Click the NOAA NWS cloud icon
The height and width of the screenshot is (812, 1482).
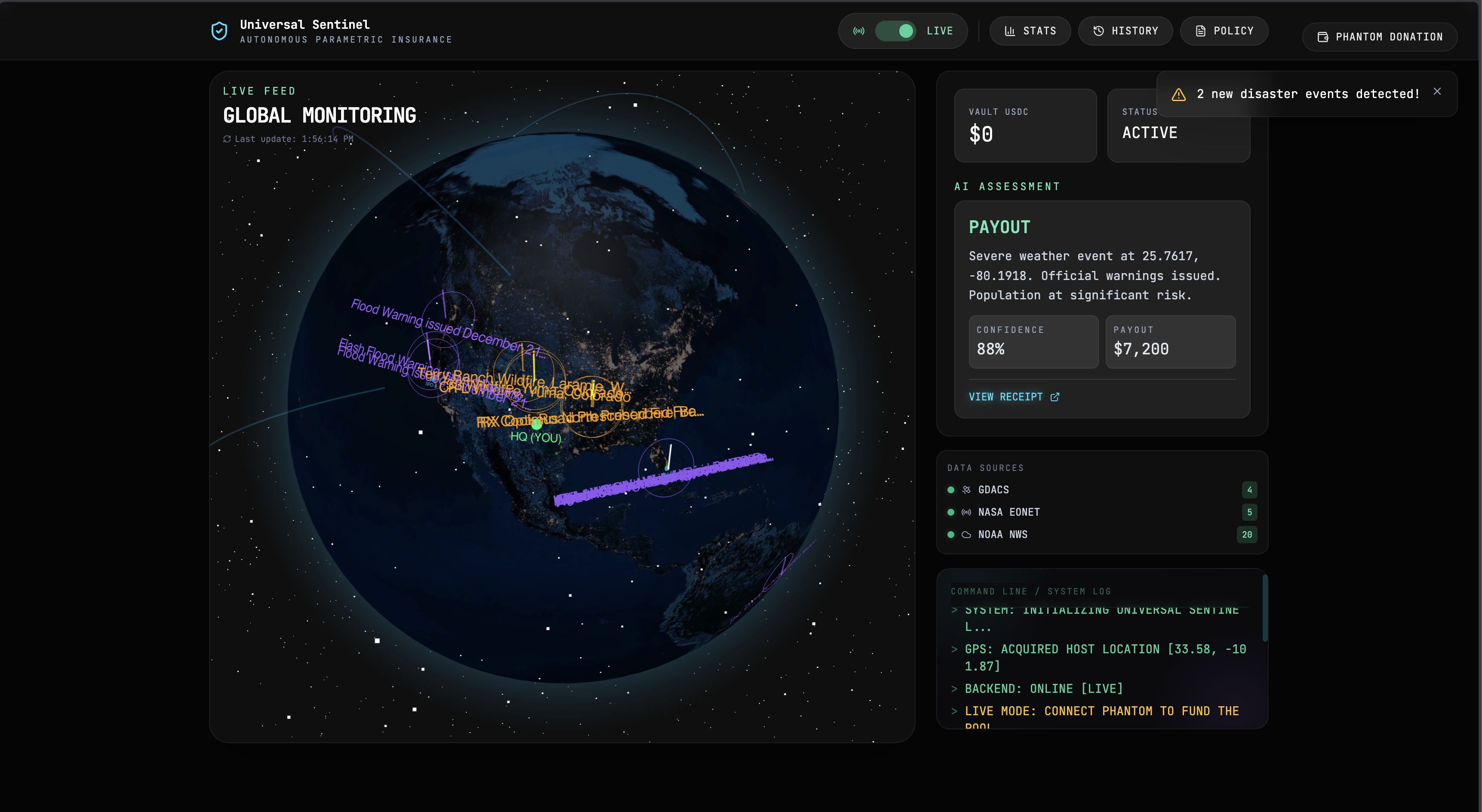click(966, 535)
